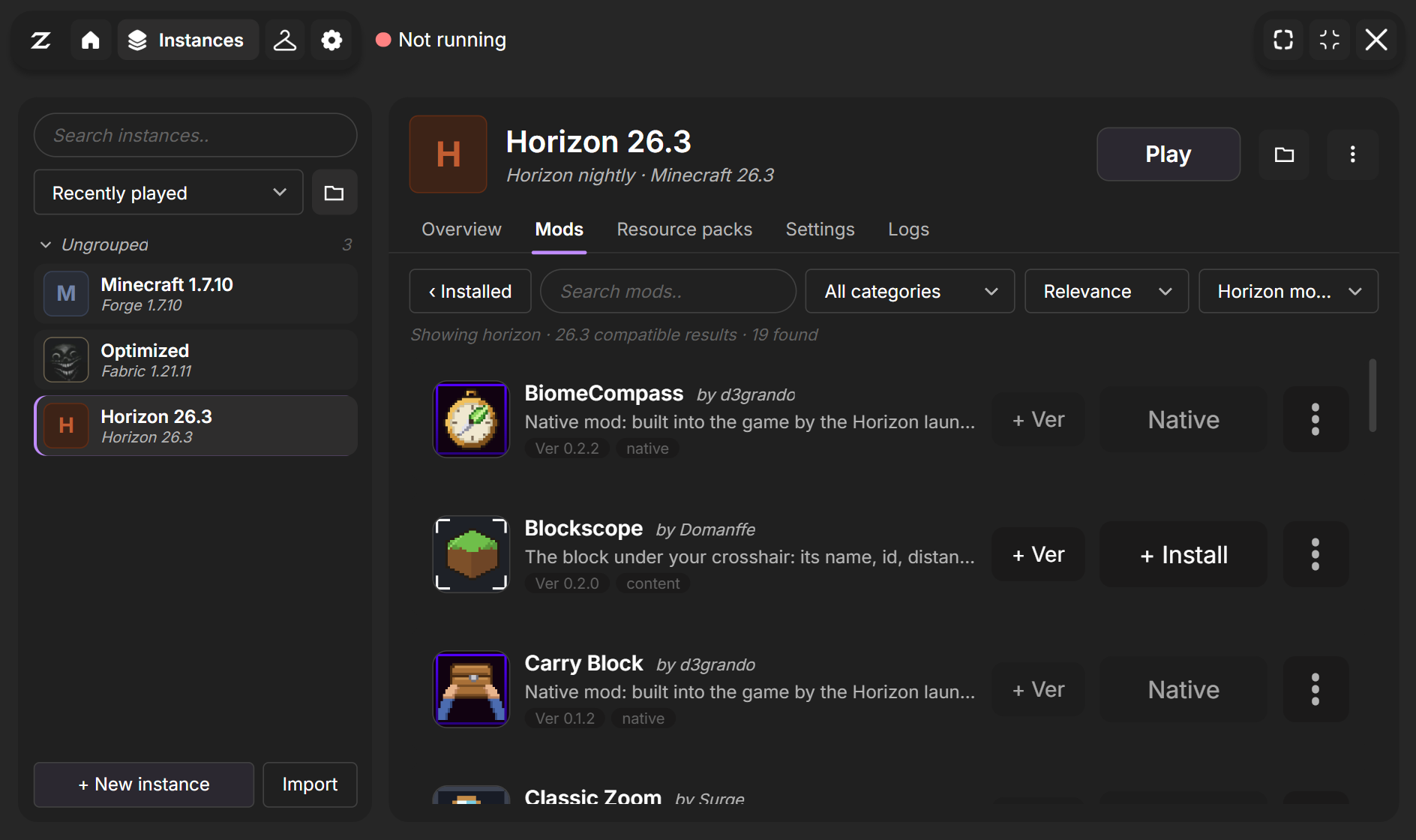Screen dimensions: 1416x840
Task: Open the Instances section in top bar
Action: point(187,40)
